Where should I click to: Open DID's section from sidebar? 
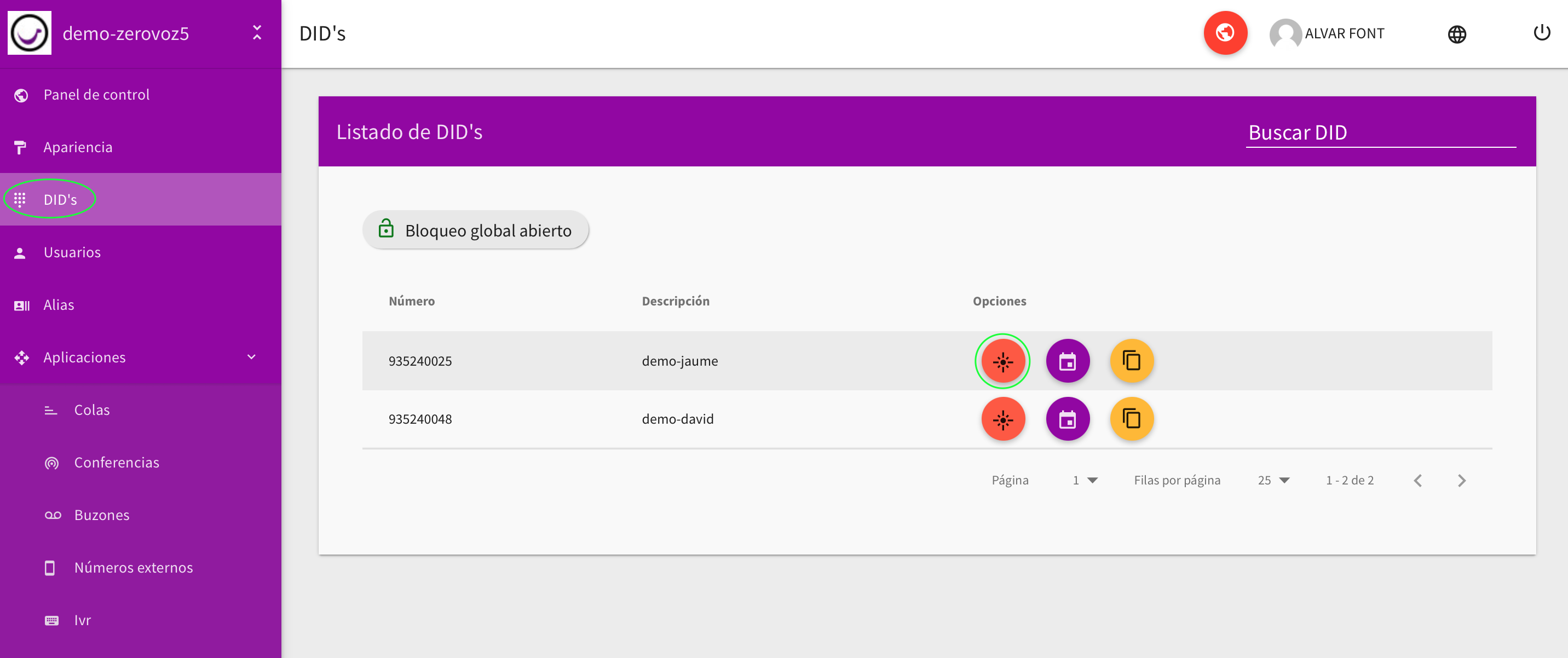[60, 199]
